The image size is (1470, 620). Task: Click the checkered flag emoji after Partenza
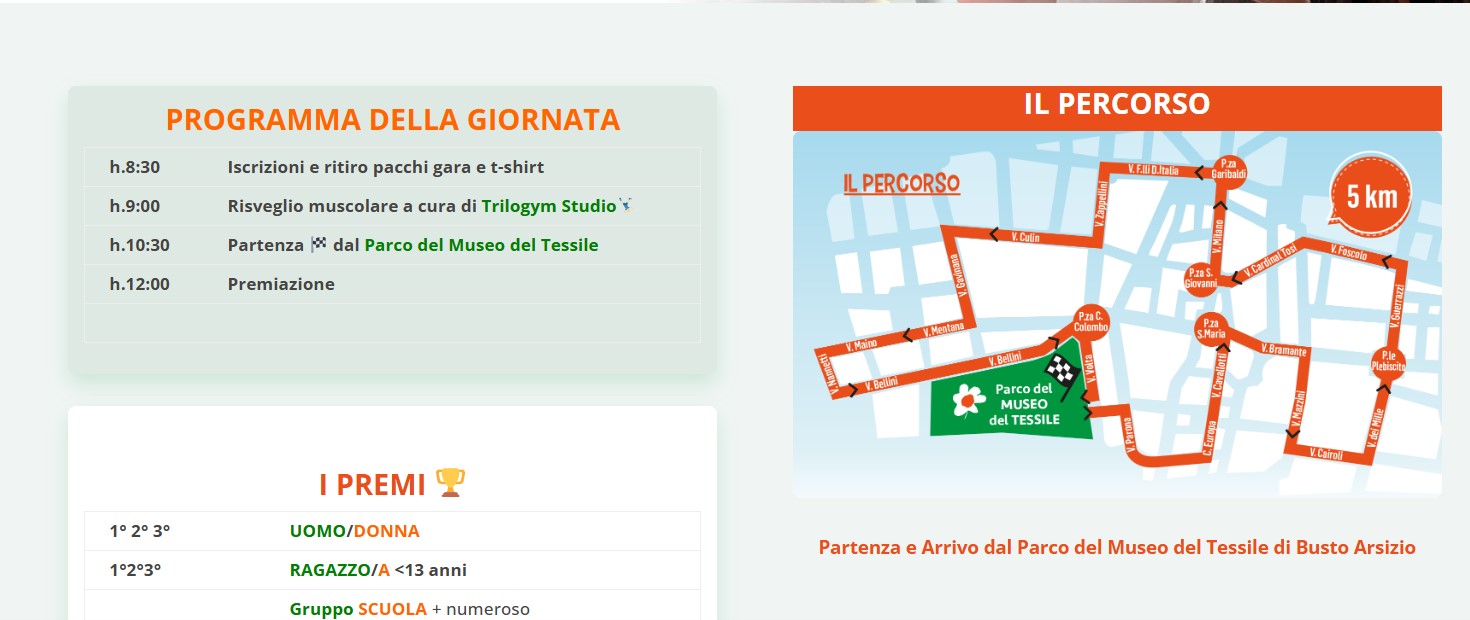pos(319,245)
